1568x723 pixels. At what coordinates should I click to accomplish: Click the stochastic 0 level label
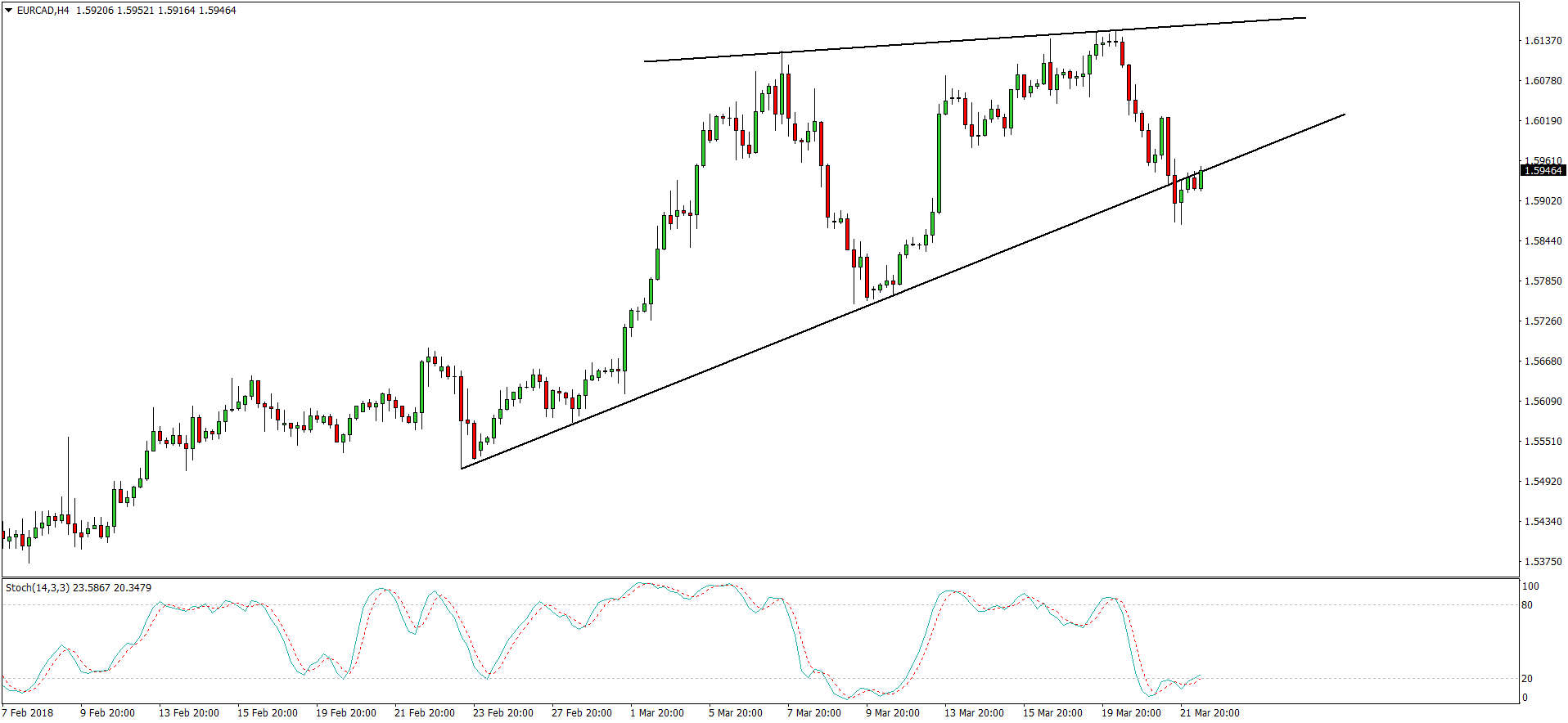click(x=1525, y=698)
